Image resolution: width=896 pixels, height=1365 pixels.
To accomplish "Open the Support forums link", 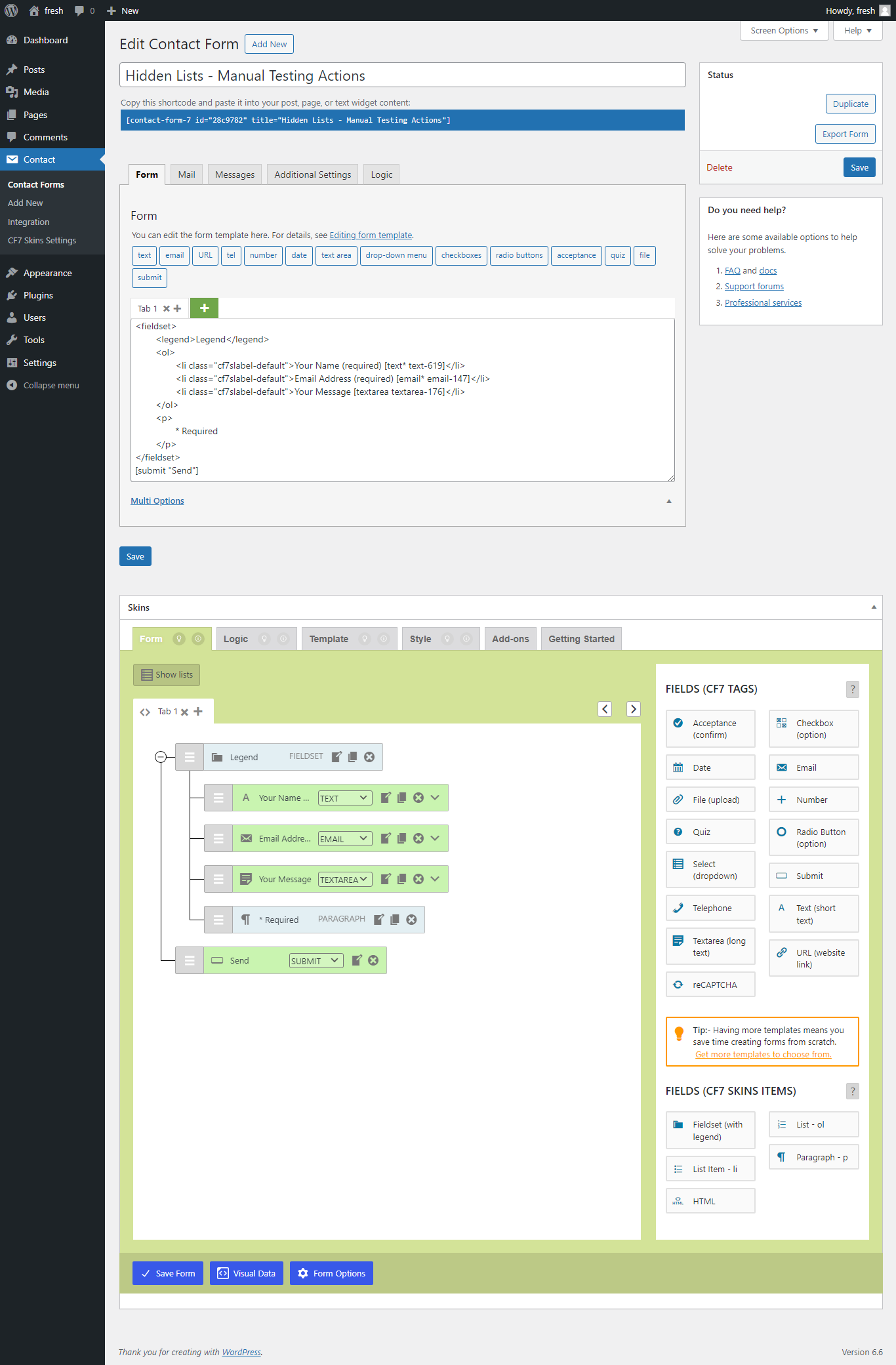I will point(754,287).
